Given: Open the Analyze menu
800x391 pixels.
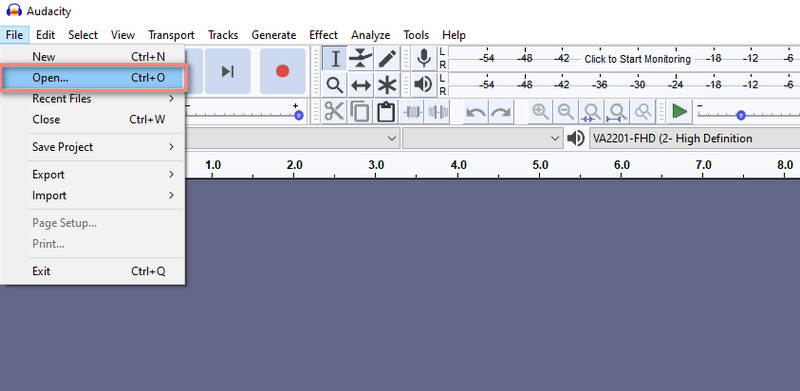Looking at the screenshot, I should tap(370, 35).
